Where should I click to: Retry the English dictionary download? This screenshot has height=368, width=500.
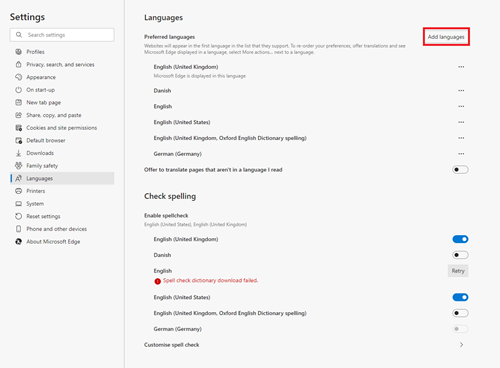pyautogui.click(x=458, y=271)
